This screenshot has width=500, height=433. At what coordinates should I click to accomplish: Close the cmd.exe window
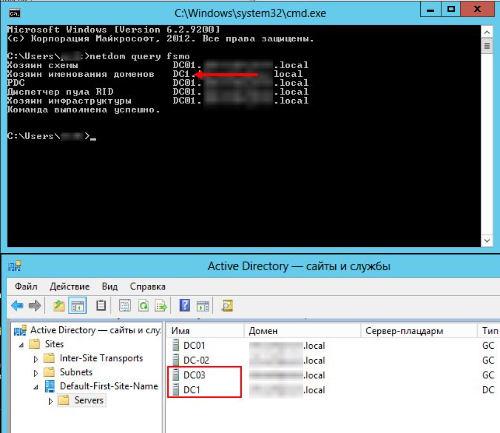click(x=477, y=9)
